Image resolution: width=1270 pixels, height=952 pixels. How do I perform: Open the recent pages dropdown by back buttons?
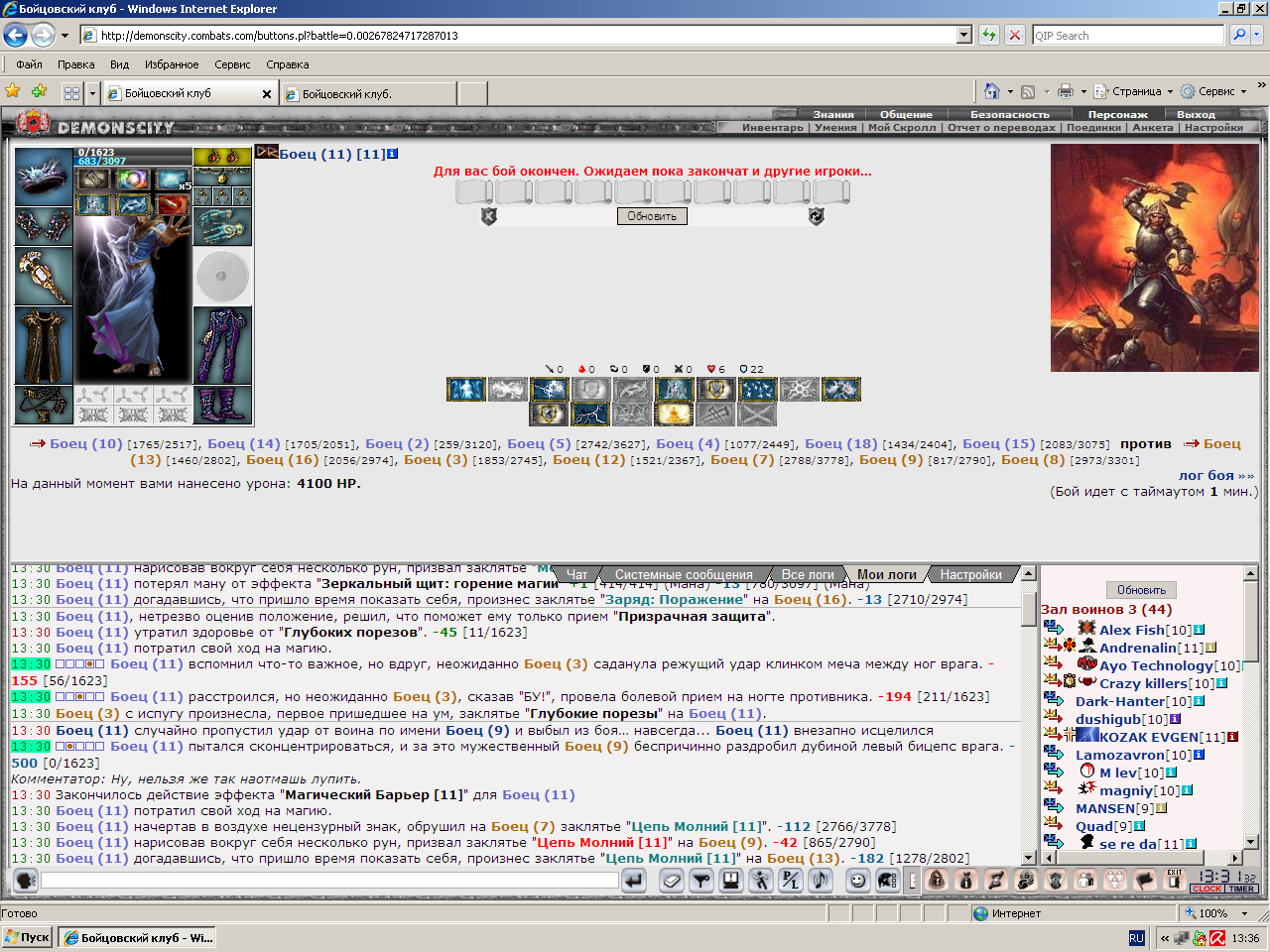point(64,36)
